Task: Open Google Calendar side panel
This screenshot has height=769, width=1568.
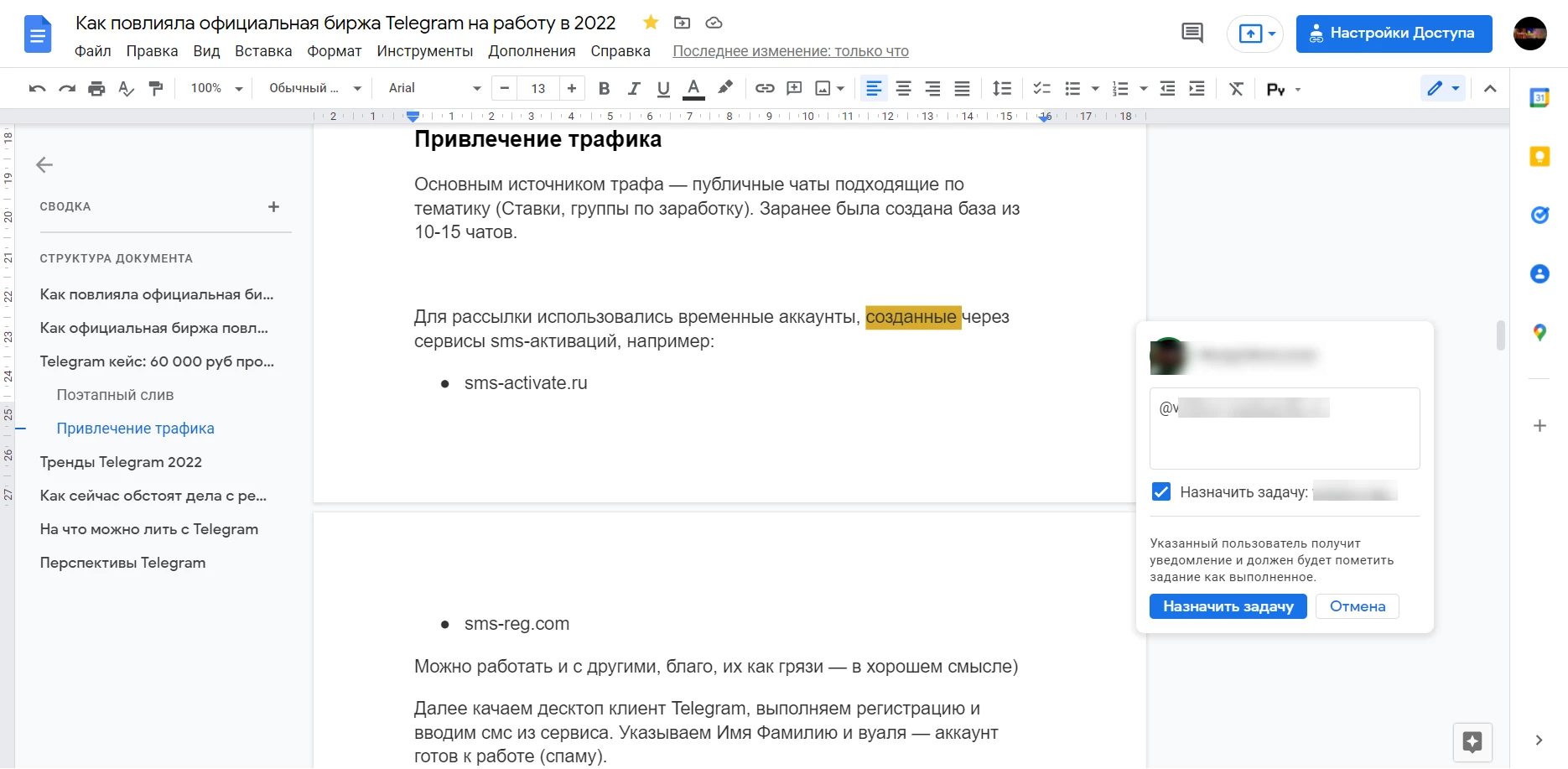Action: pos(1539,98)
